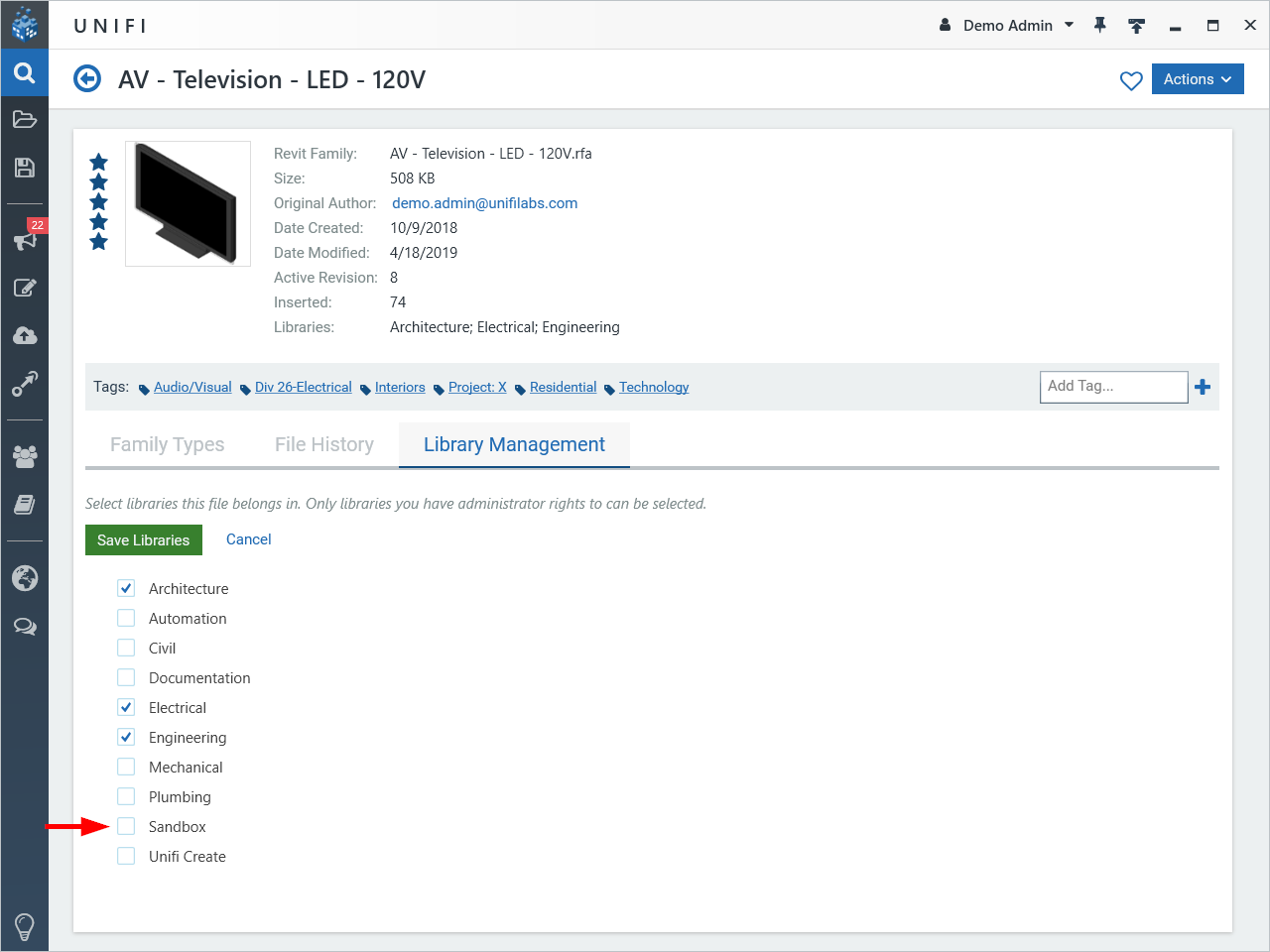Image resolution: width=1270 pixels, height=952 pixels.
Task: Check the Sandbox library checkbox
Action: 126,826
